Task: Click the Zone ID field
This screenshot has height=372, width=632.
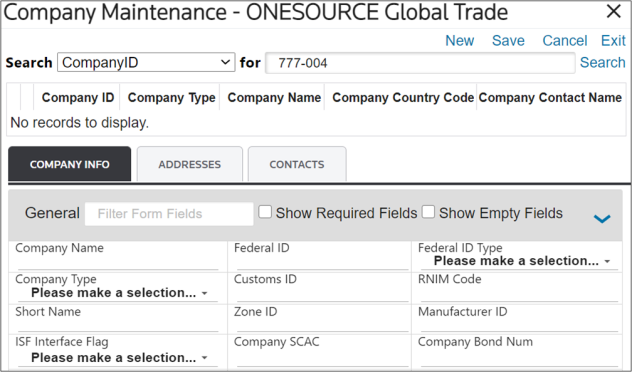Action: [x=322, y=325]
